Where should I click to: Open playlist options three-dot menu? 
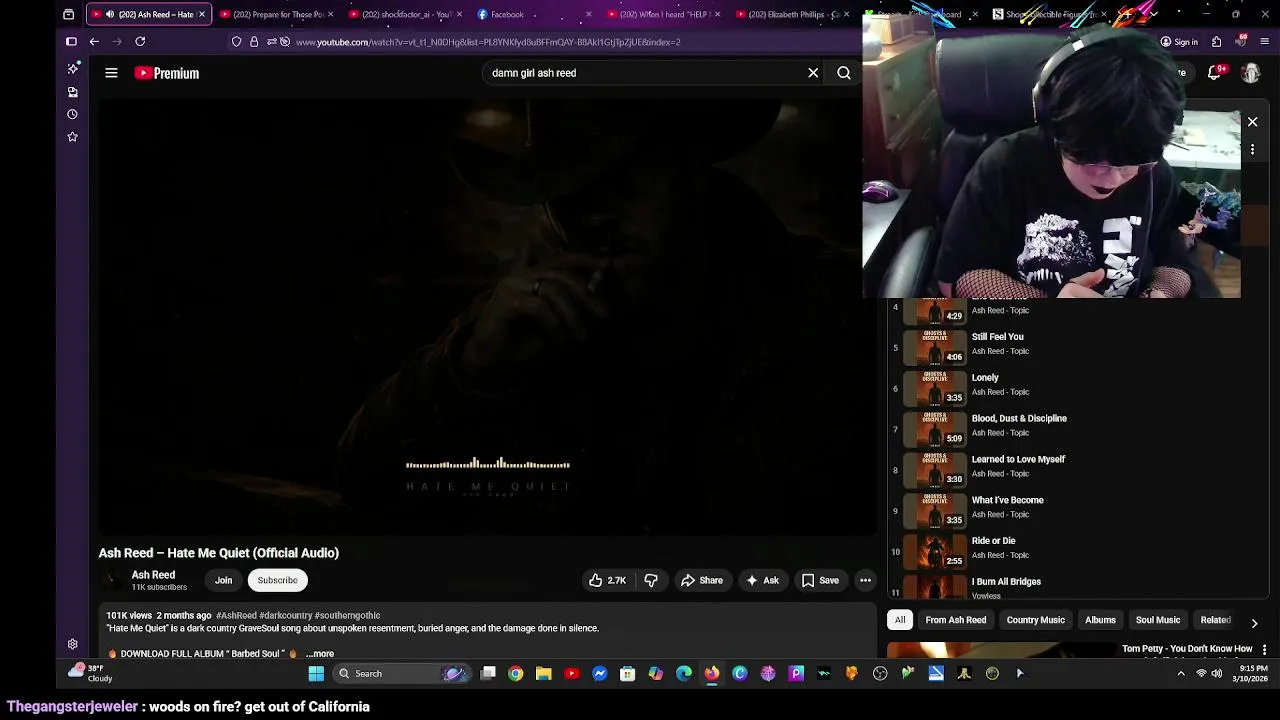pos(1252,149)
